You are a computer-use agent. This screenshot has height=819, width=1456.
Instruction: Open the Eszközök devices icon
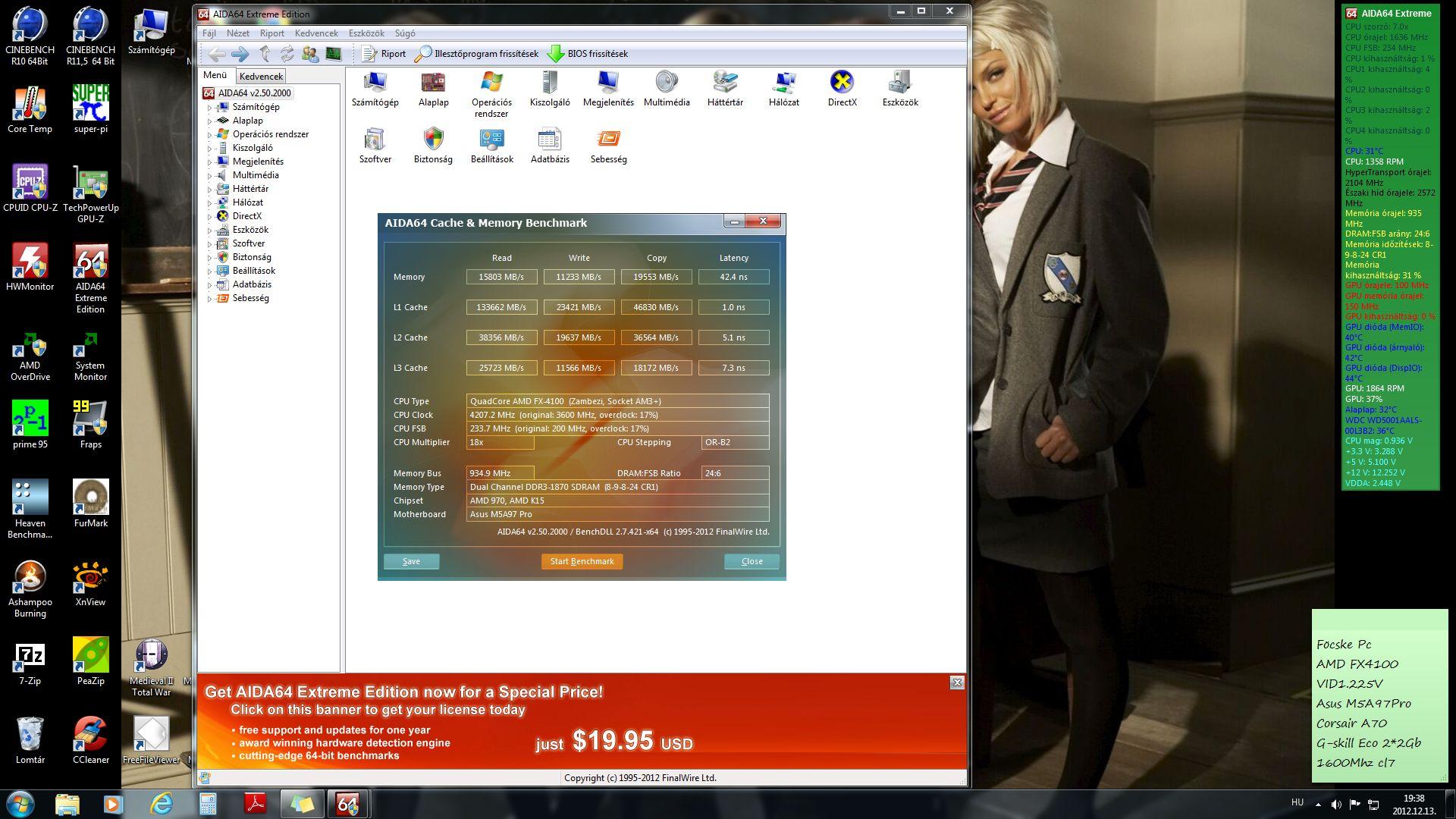click(900, 89)
